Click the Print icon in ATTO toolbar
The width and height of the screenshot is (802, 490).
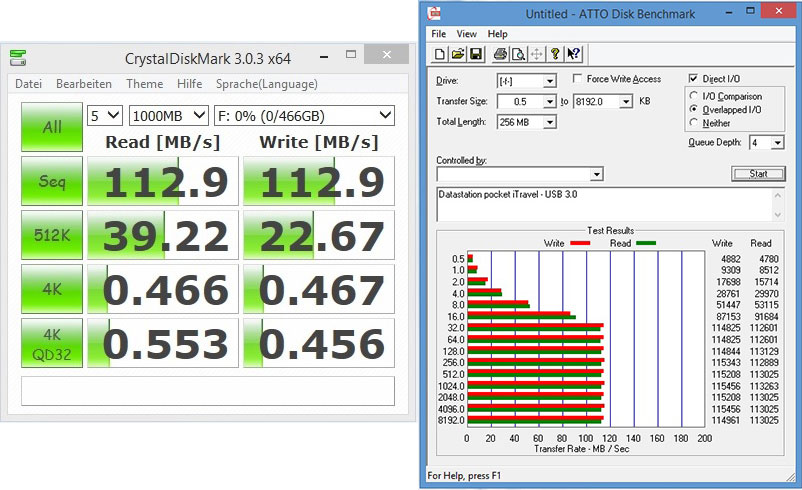(500, 54)
